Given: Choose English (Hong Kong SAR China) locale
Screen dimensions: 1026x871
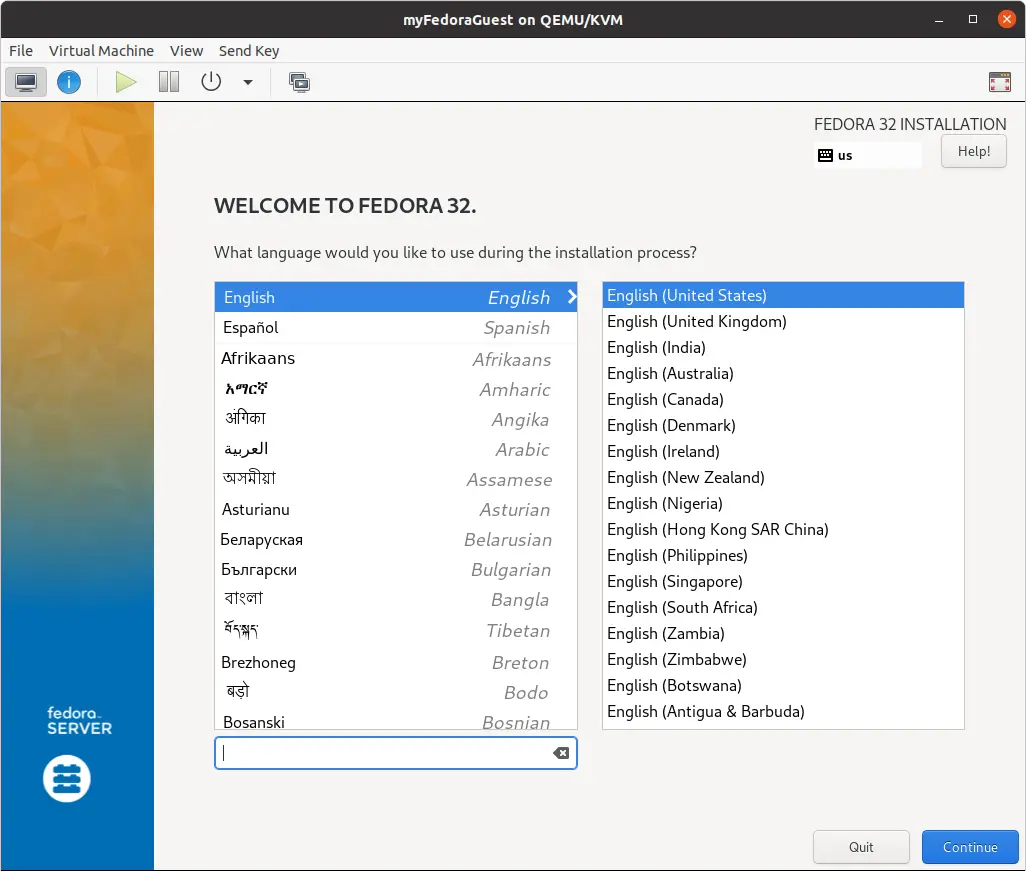Looking at the screenshot, I should [x=783, y=529].
